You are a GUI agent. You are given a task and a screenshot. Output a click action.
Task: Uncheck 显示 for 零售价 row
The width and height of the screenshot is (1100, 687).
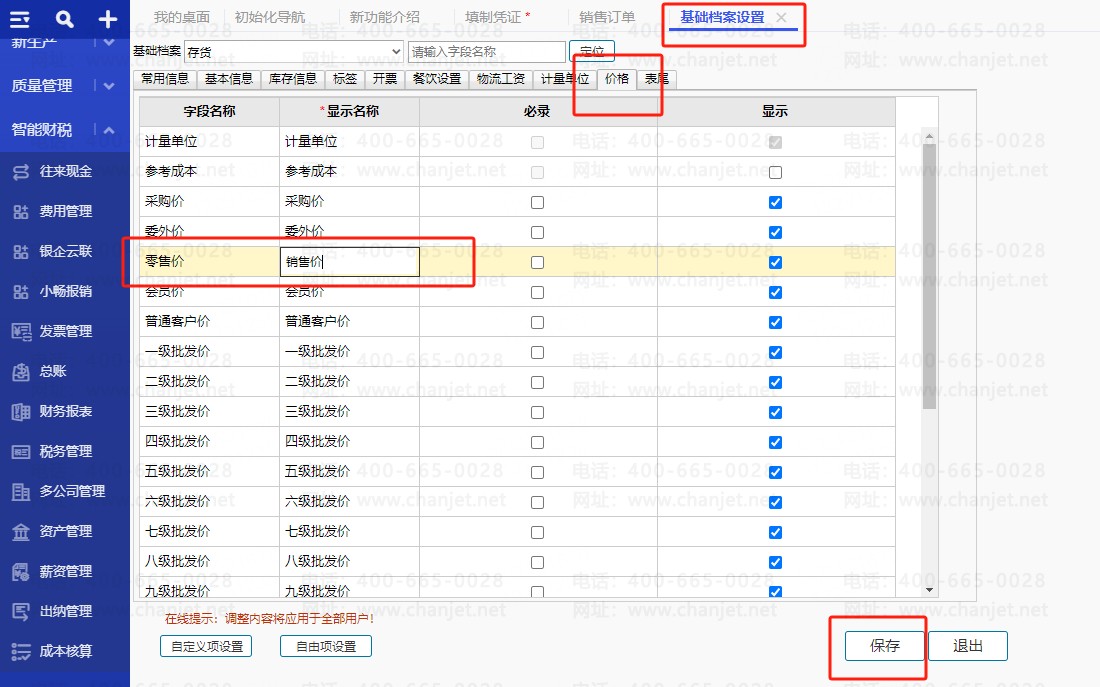pos(775,262)
